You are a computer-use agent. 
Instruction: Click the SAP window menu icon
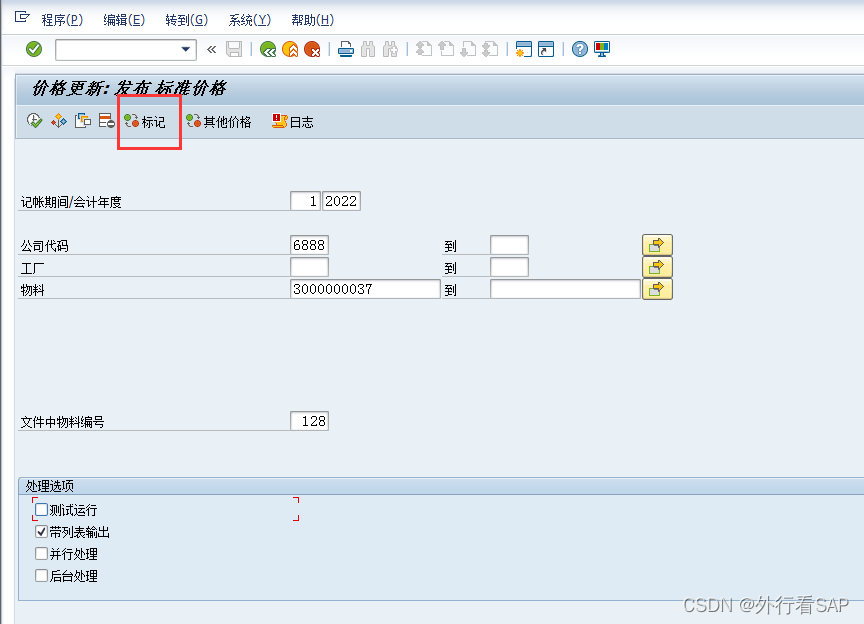(22, 18)
